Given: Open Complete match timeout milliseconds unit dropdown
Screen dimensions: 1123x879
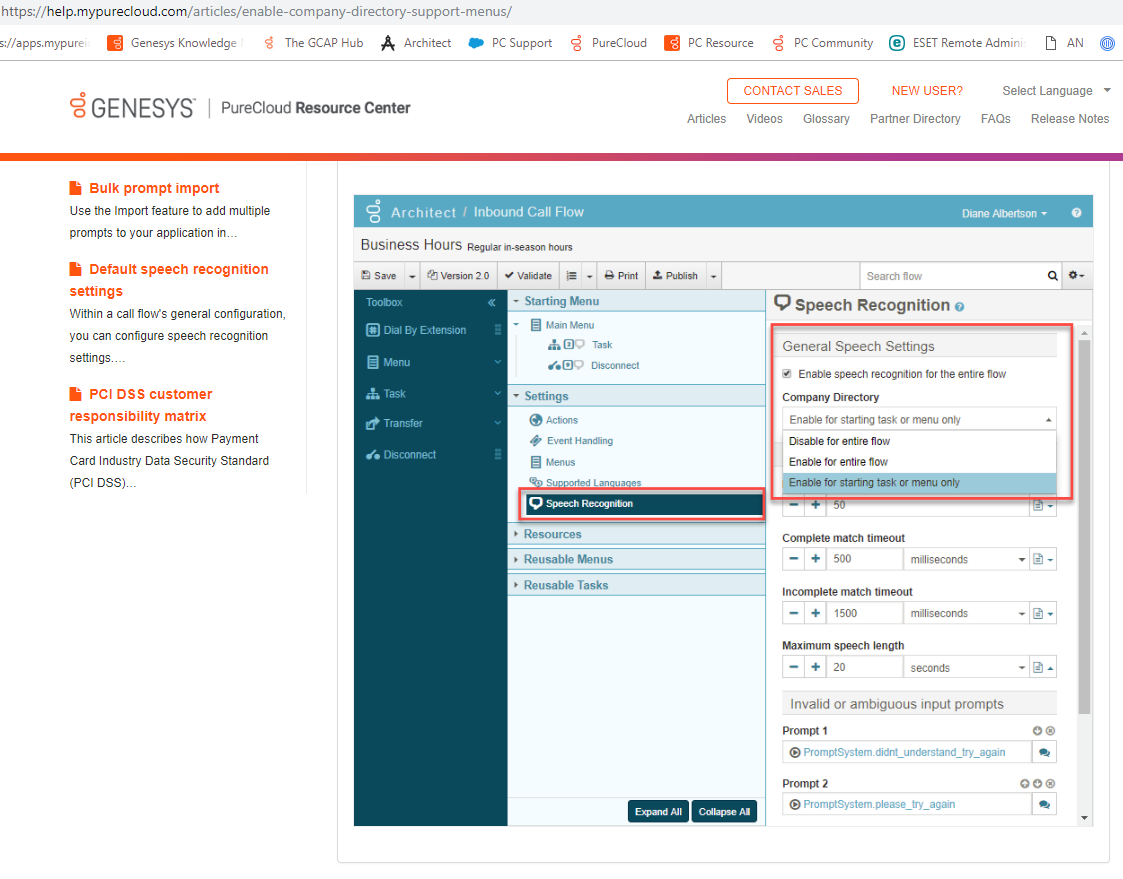Looking at the screenshot, I should (x=966, y=559).
